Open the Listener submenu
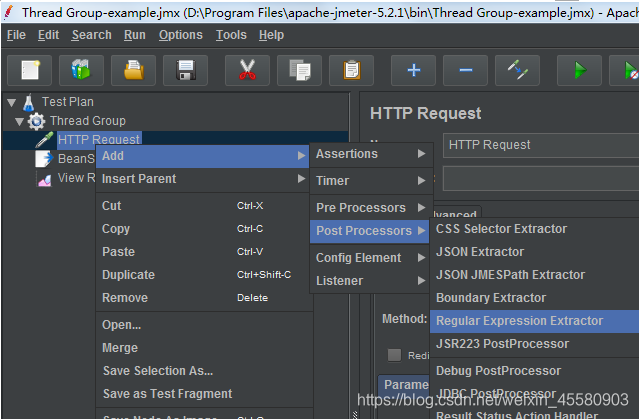639x419 pixels. (x=370, y=281)
